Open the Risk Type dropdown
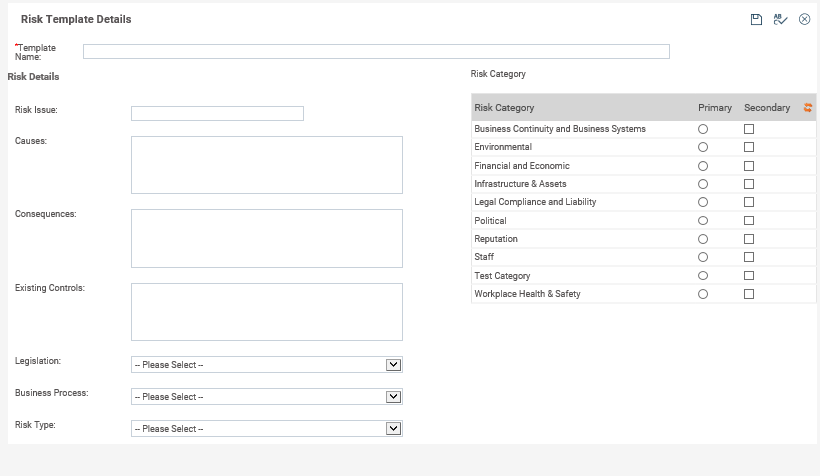Viewport: 820px width, 476px height. tap(267, 428)
